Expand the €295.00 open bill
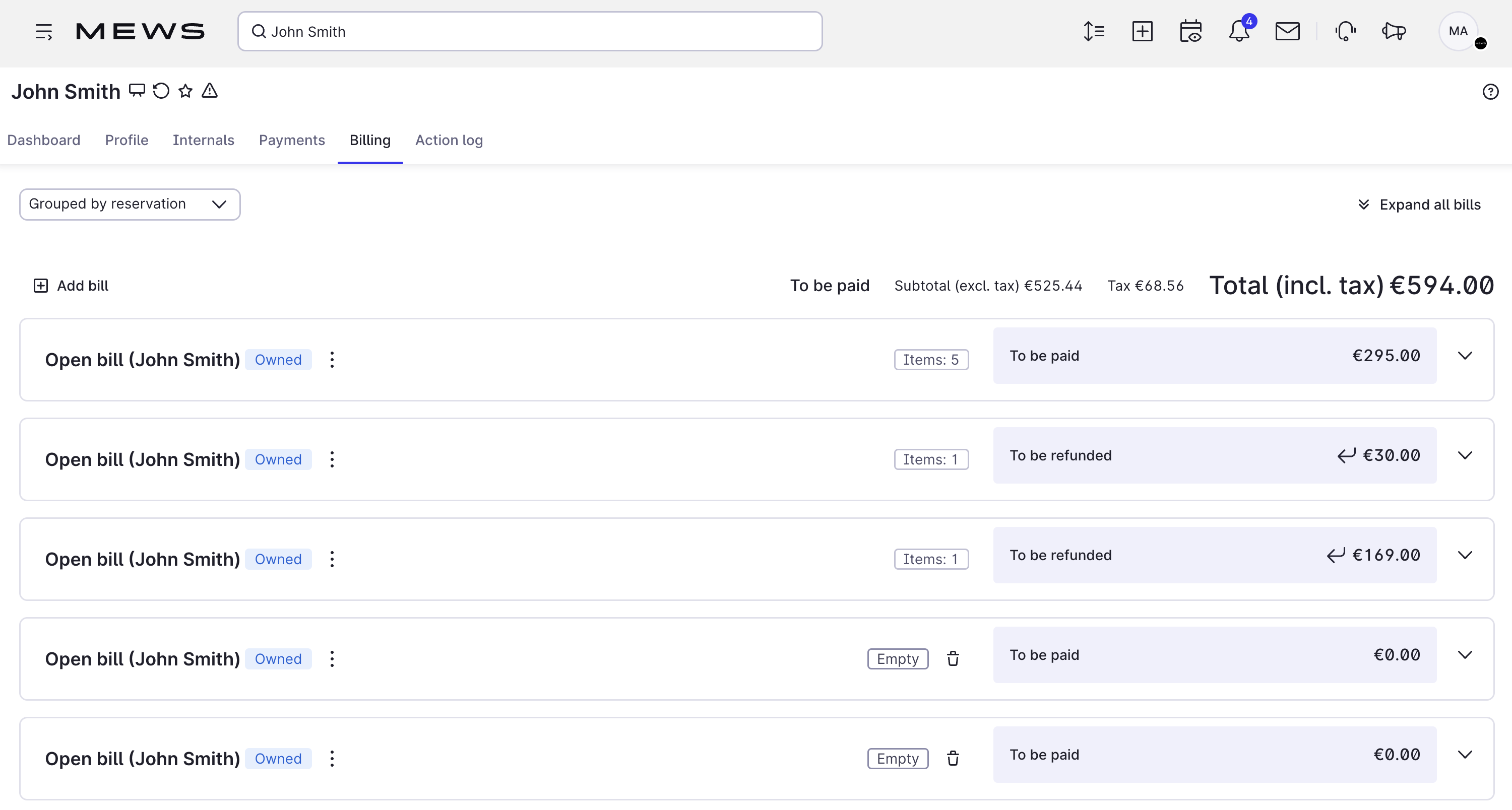 [x=1465, y=356]
